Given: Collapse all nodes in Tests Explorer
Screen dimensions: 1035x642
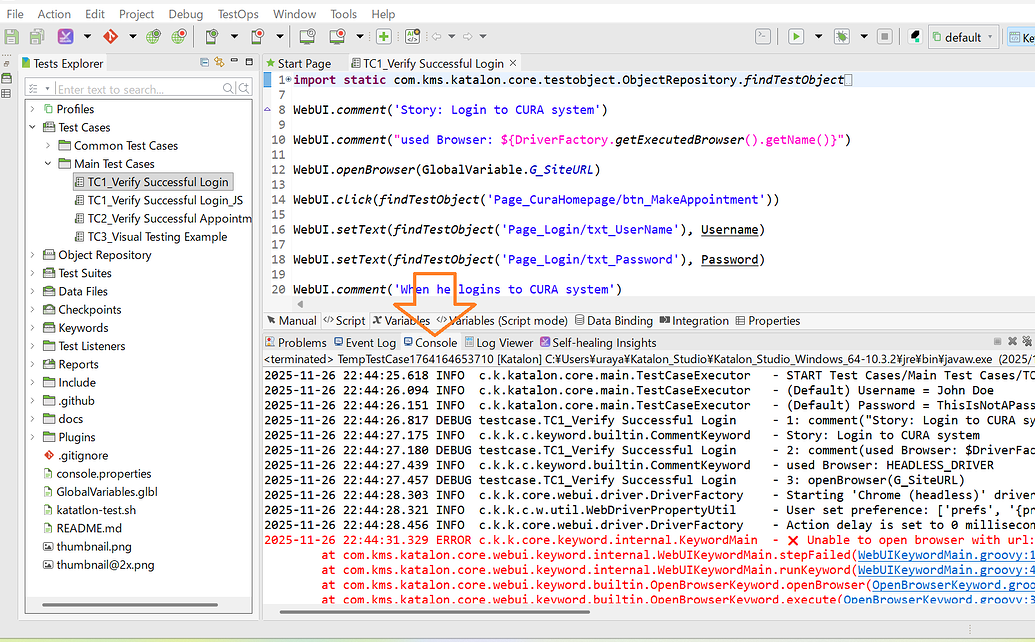Looking at the screenshot, I should [204, 62].
